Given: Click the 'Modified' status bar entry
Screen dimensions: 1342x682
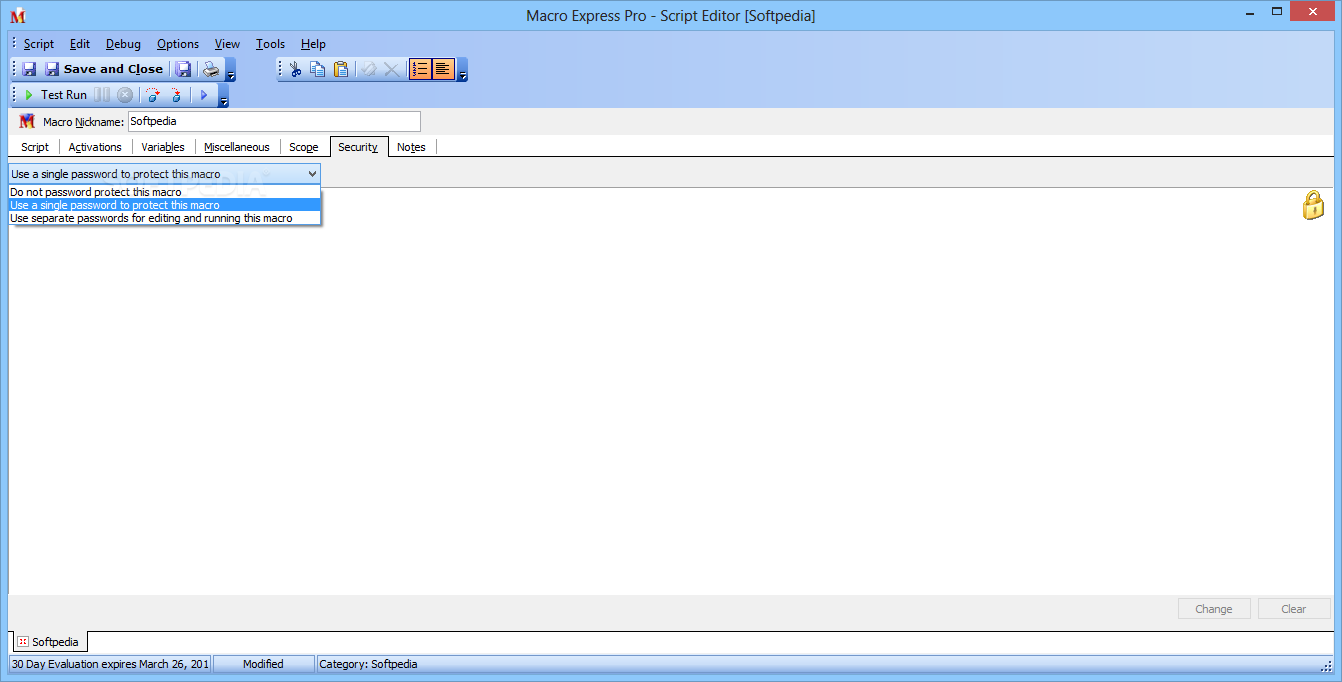Looking at the screenshot, I should tap(263, 664).
